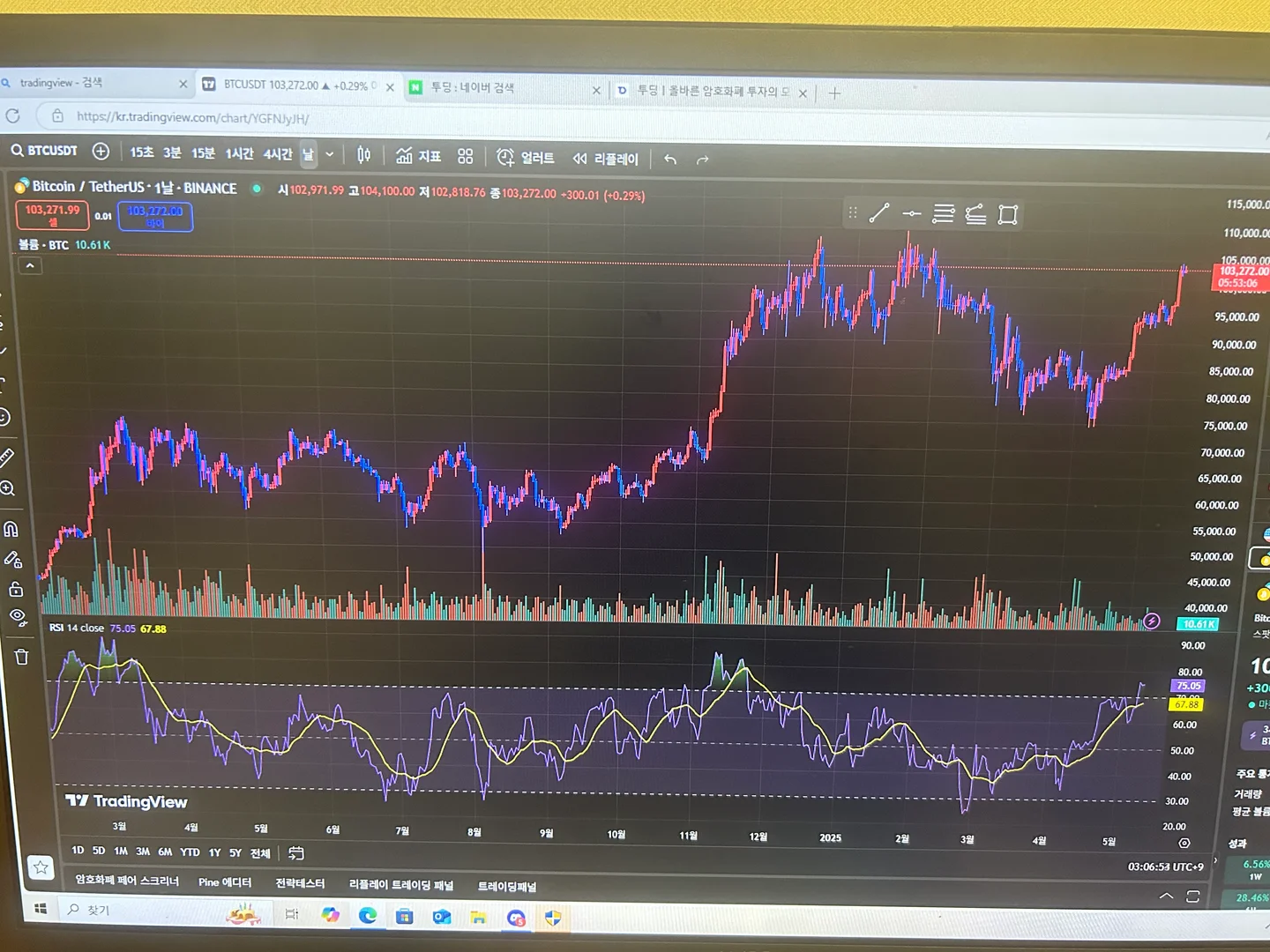1270x952 pixels.
Task: Set date range to YTD
Action: click(x=190, y=852)
